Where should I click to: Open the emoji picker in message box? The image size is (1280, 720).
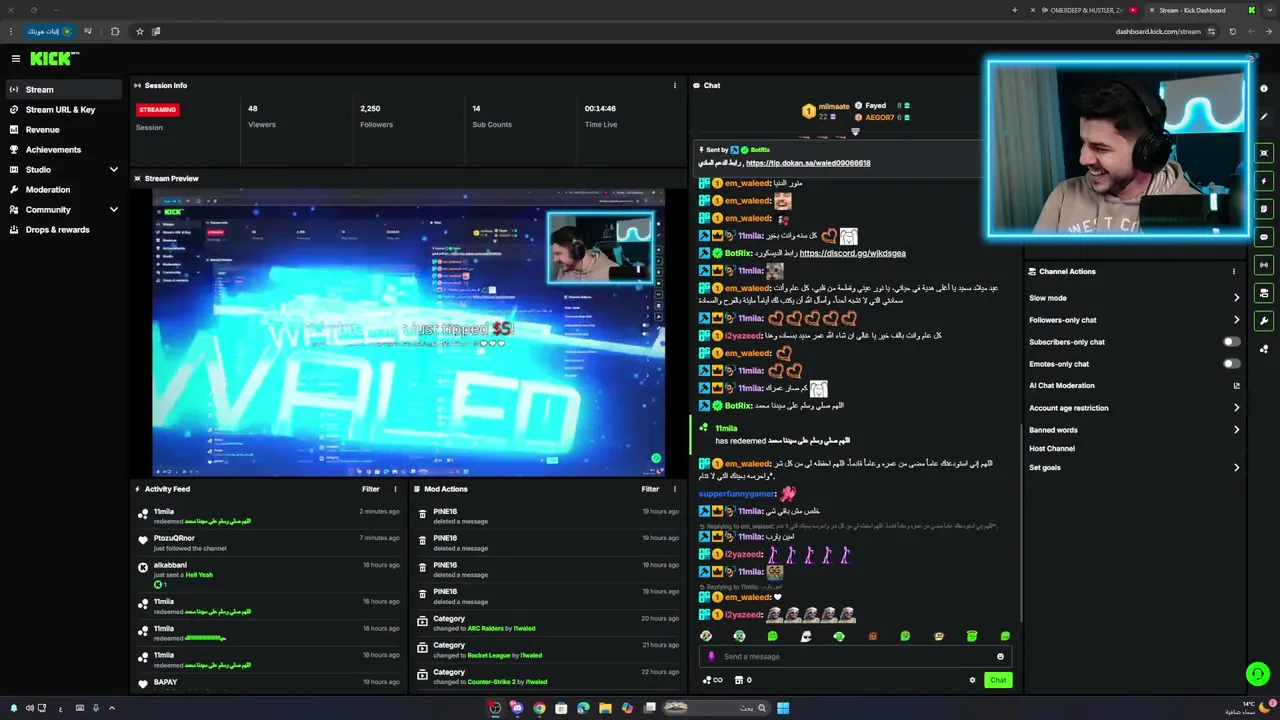point(1000,657)
